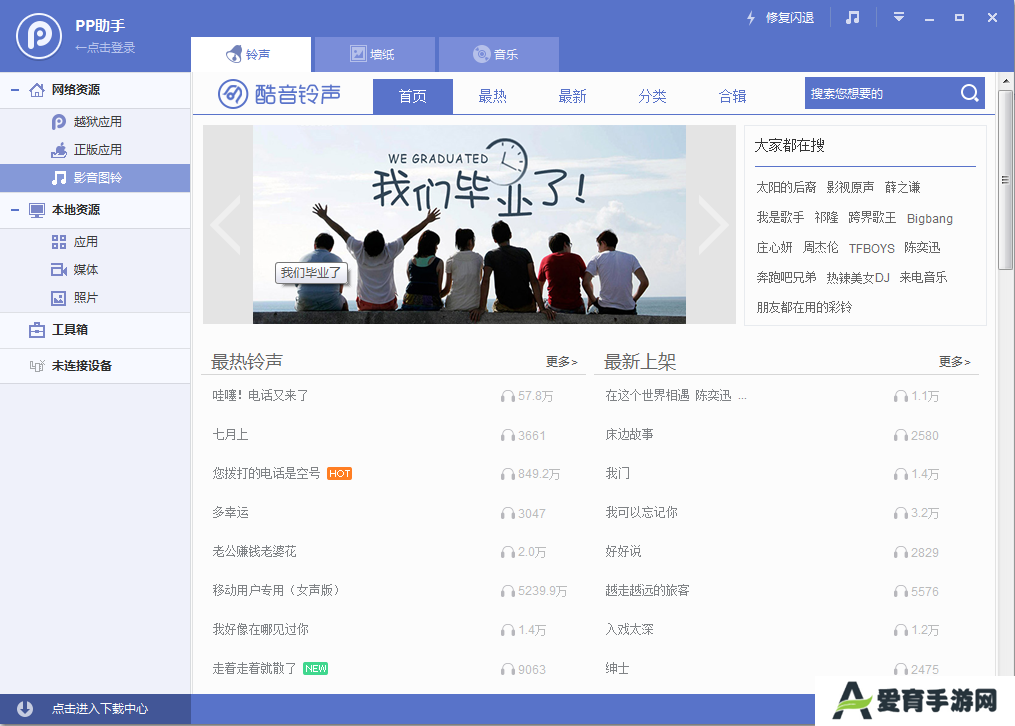Click 点击登录 to sign in

pos(106,47)
